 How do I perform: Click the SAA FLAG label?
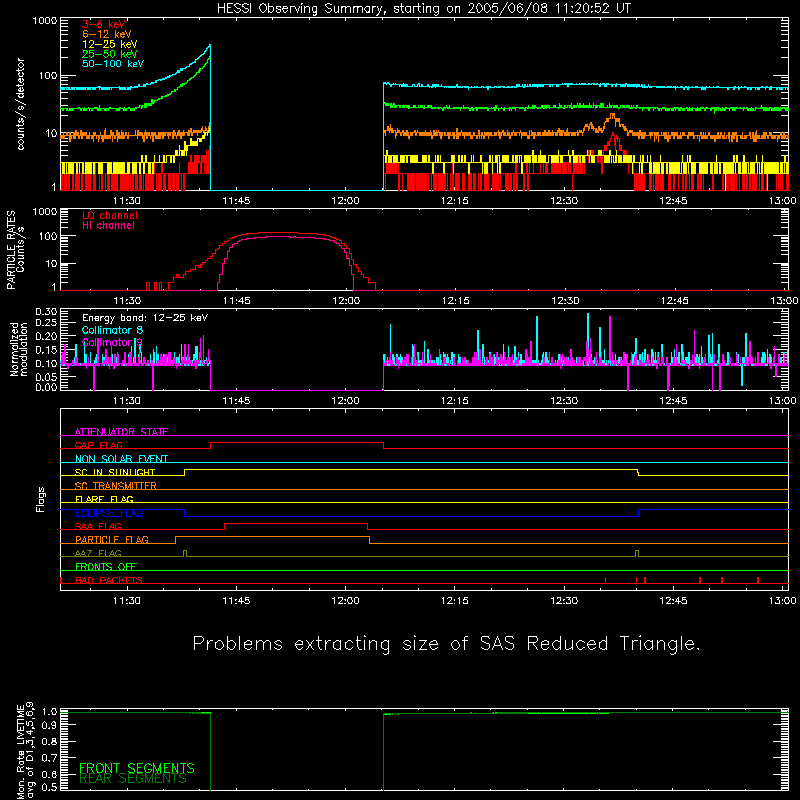[x=98, y=526]
